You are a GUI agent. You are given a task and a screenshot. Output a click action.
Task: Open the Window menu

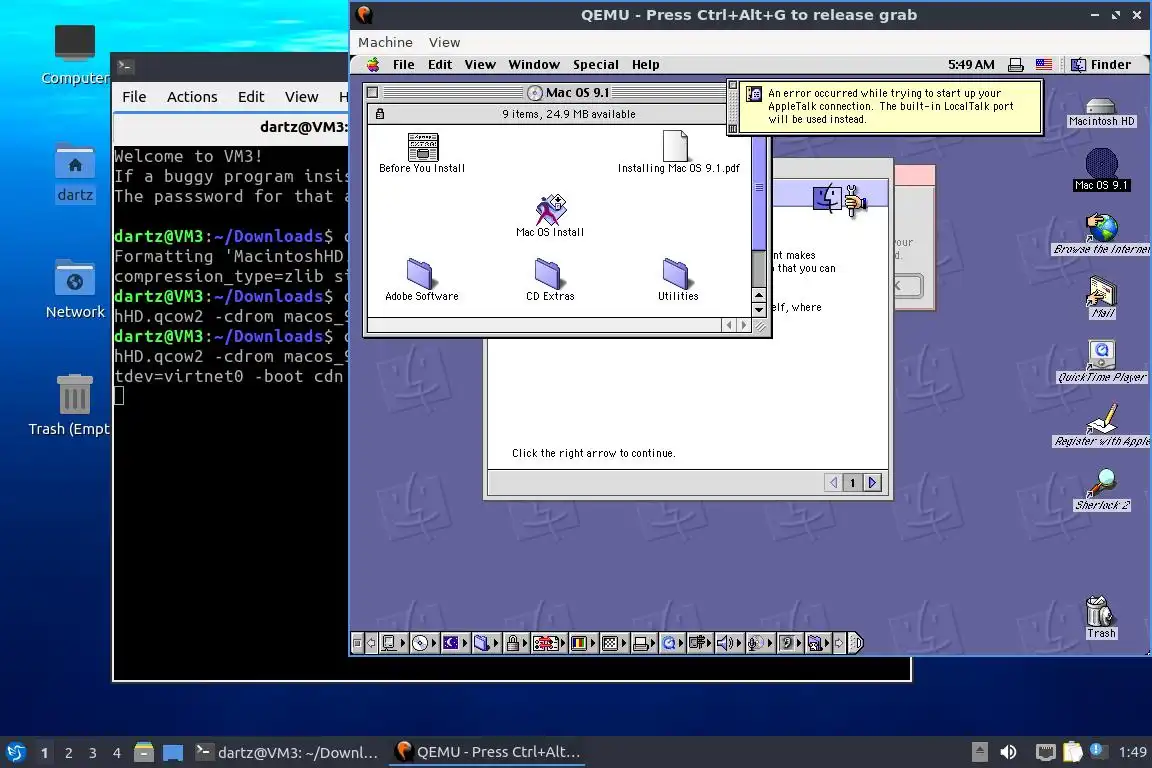[x=533, y=65]
